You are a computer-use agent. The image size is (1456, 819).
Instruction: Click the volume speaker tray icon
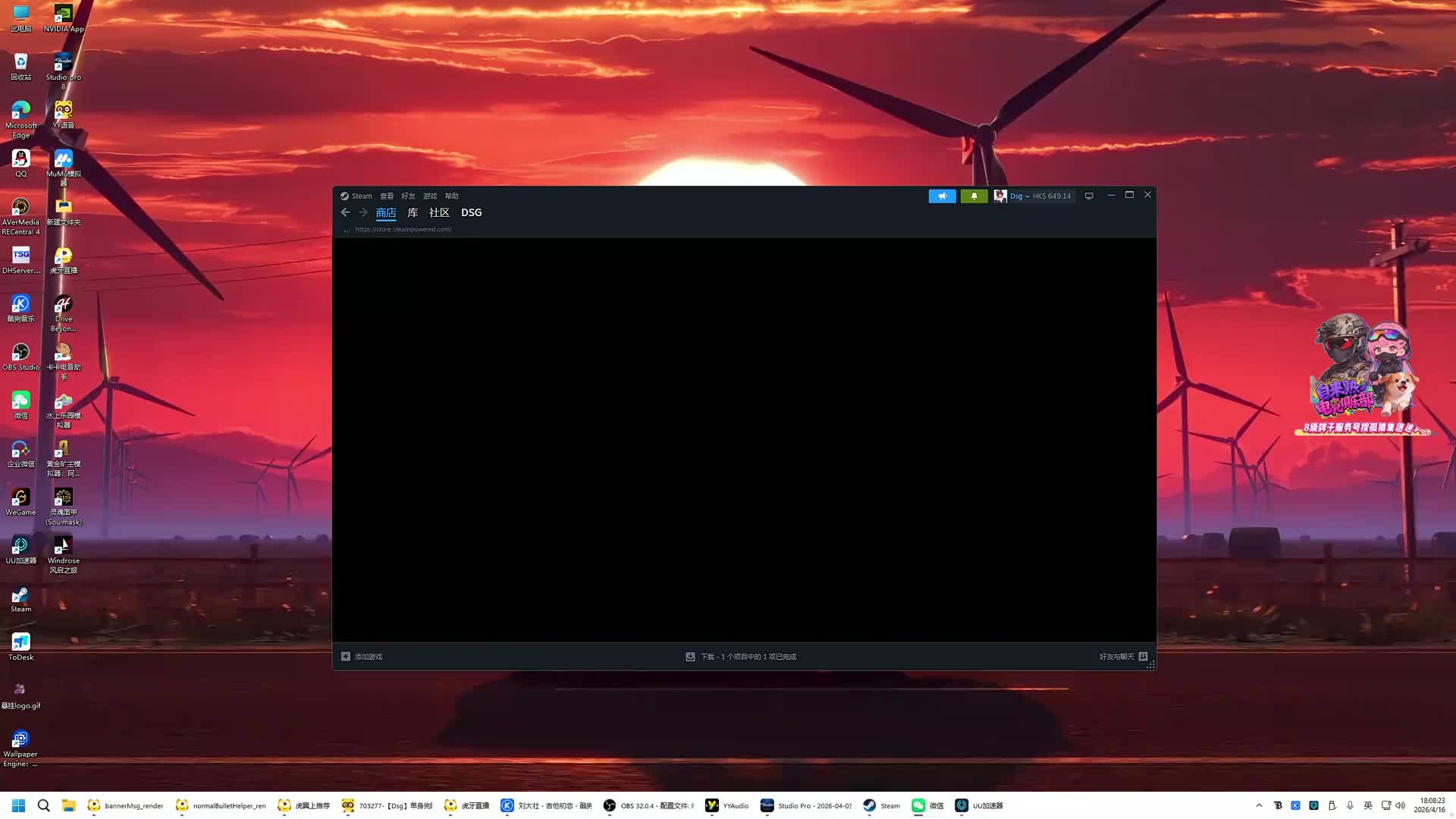coord(1400,805)
